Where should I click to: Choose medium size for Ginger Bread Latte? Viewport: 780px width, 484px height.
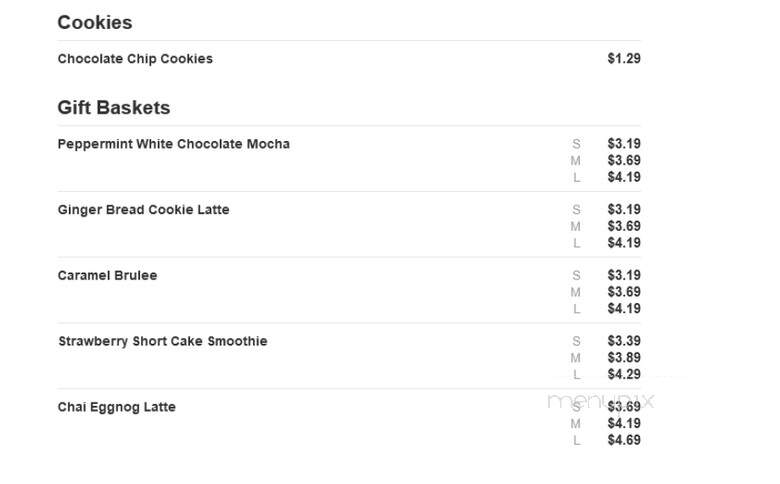(x=576, y=226)
